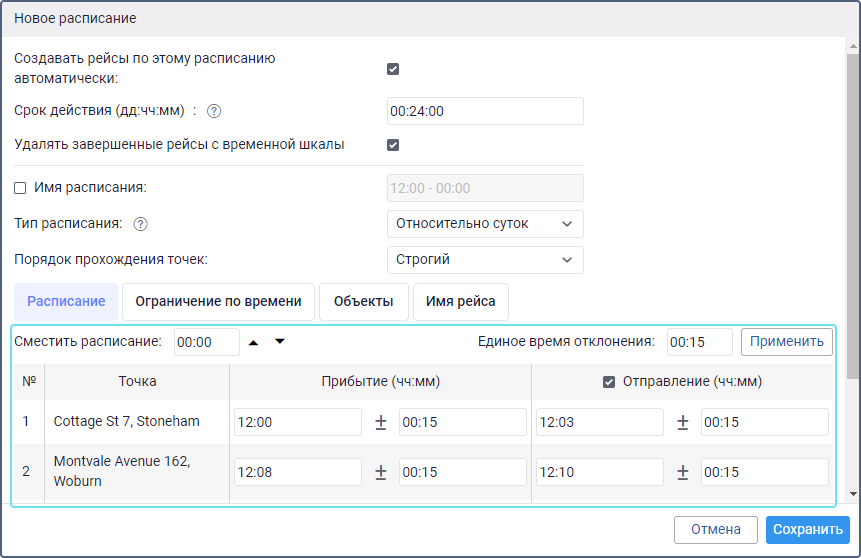Open the Тип расписания dropdown

[x=484, y=224]
